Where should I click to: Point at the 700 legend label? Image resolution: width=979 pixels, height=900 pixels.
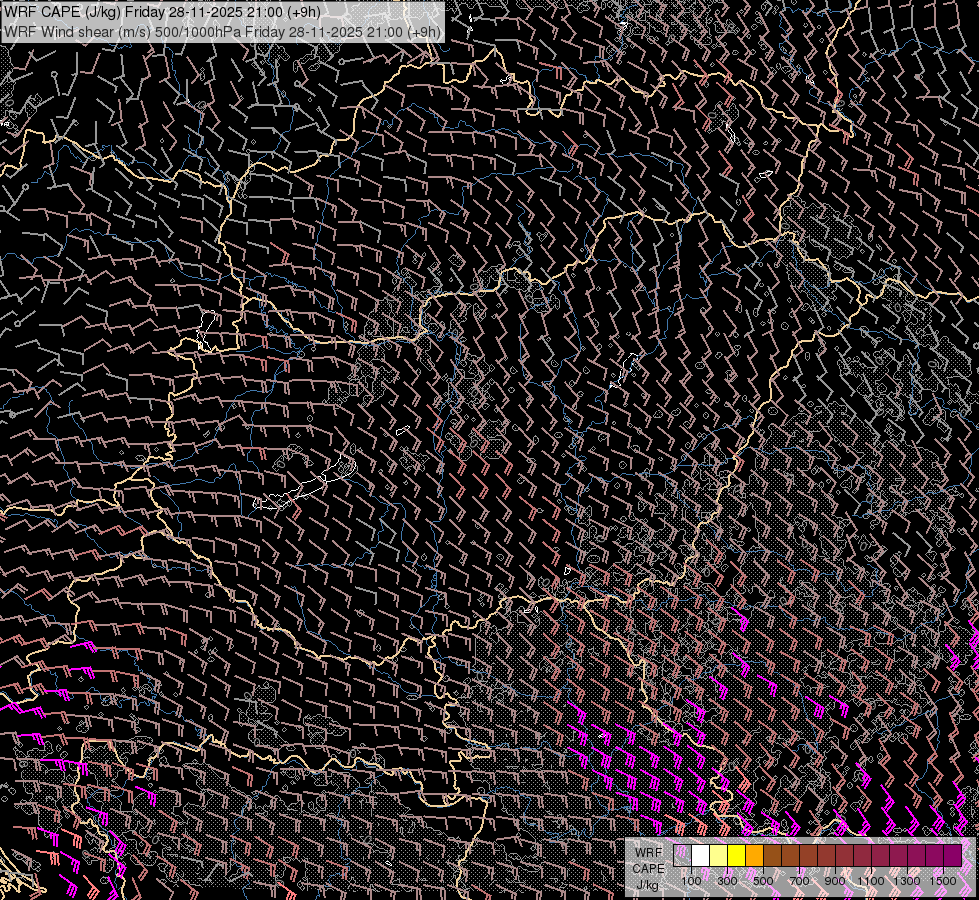point(799,881)
